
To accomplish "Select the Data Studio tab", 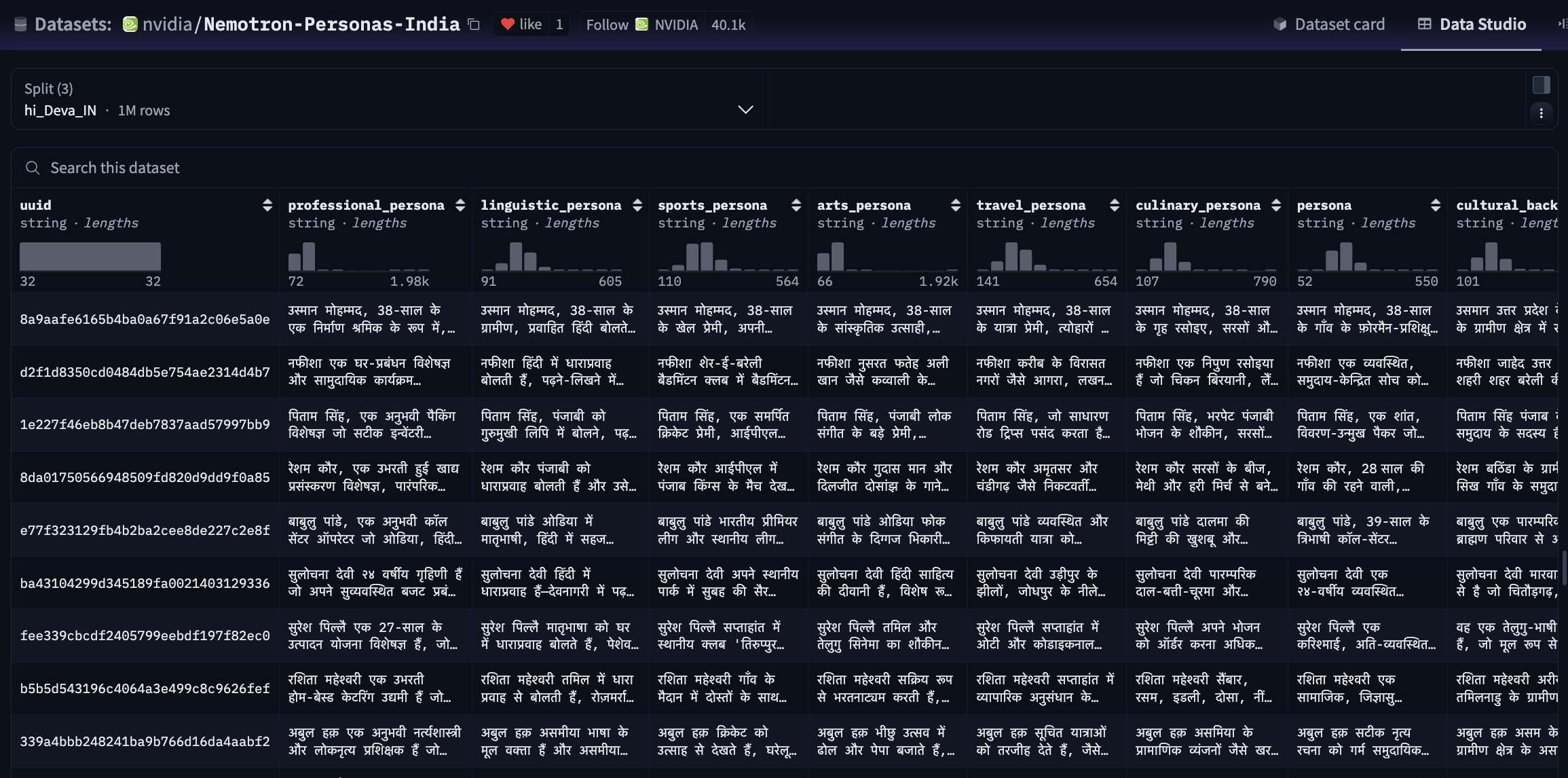I will 1472,24.
